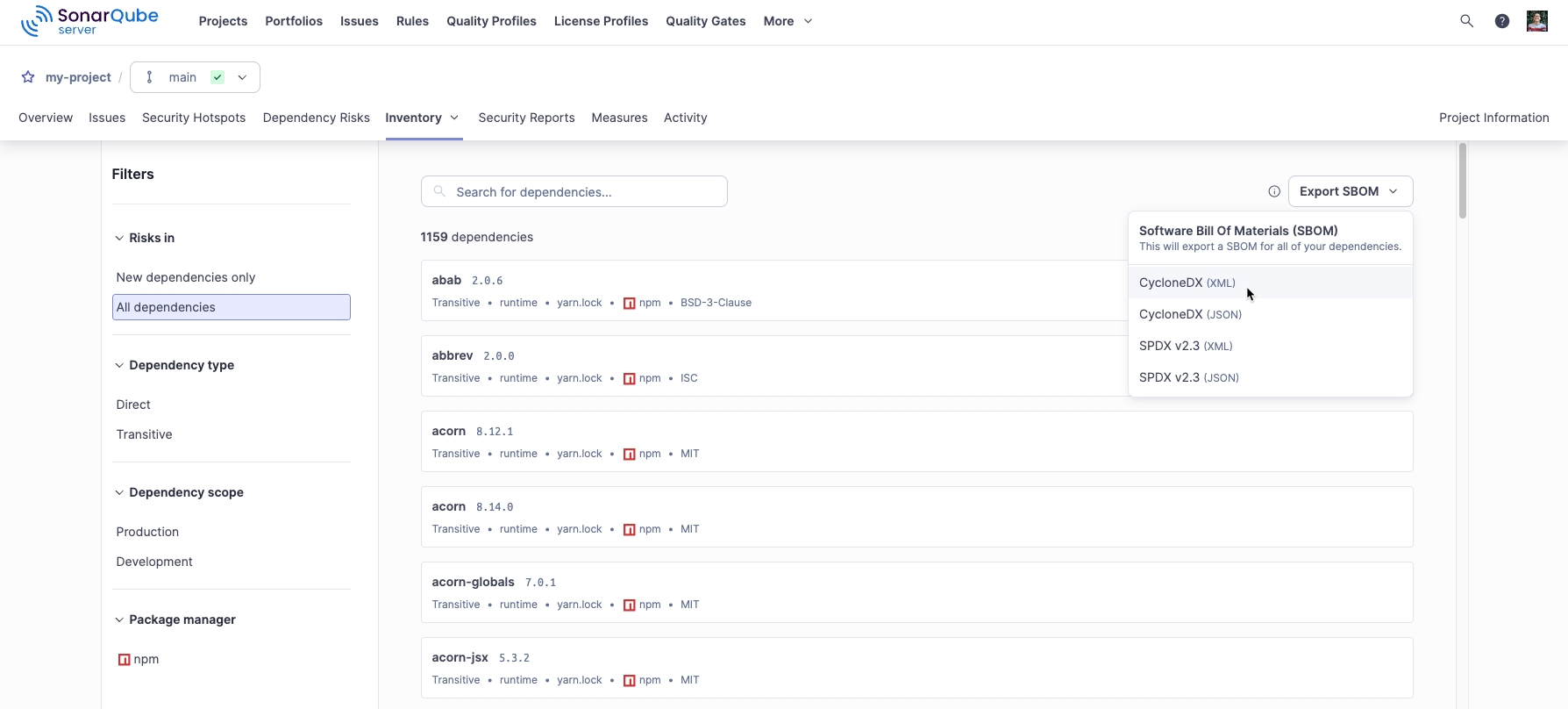1568x709 pixels.
Task: Click the npm icon under Package manager
Action: [x=124, y=660]
